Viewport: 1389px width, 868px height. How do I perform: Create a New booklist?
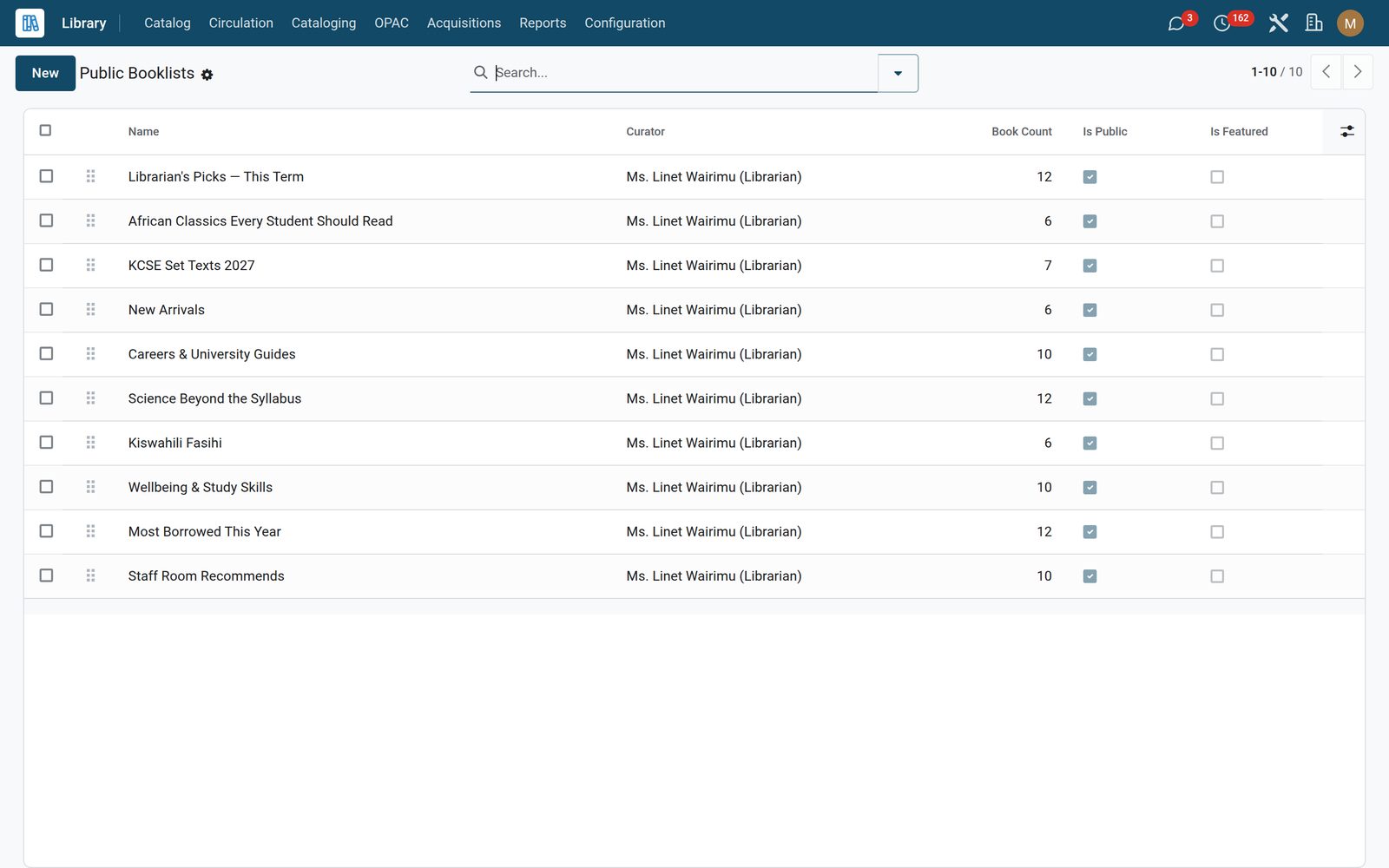coord(45,73)
